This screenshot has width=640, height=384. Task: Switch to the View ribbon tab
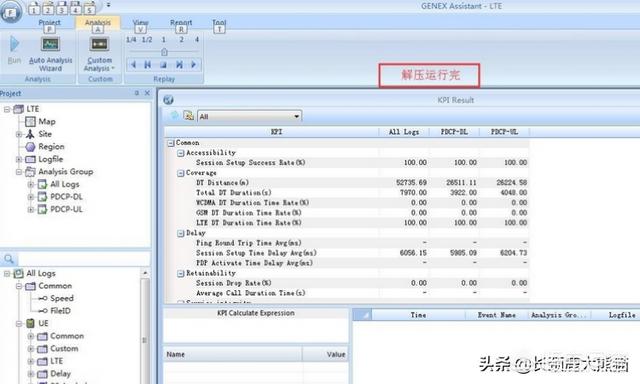point(140,23)
